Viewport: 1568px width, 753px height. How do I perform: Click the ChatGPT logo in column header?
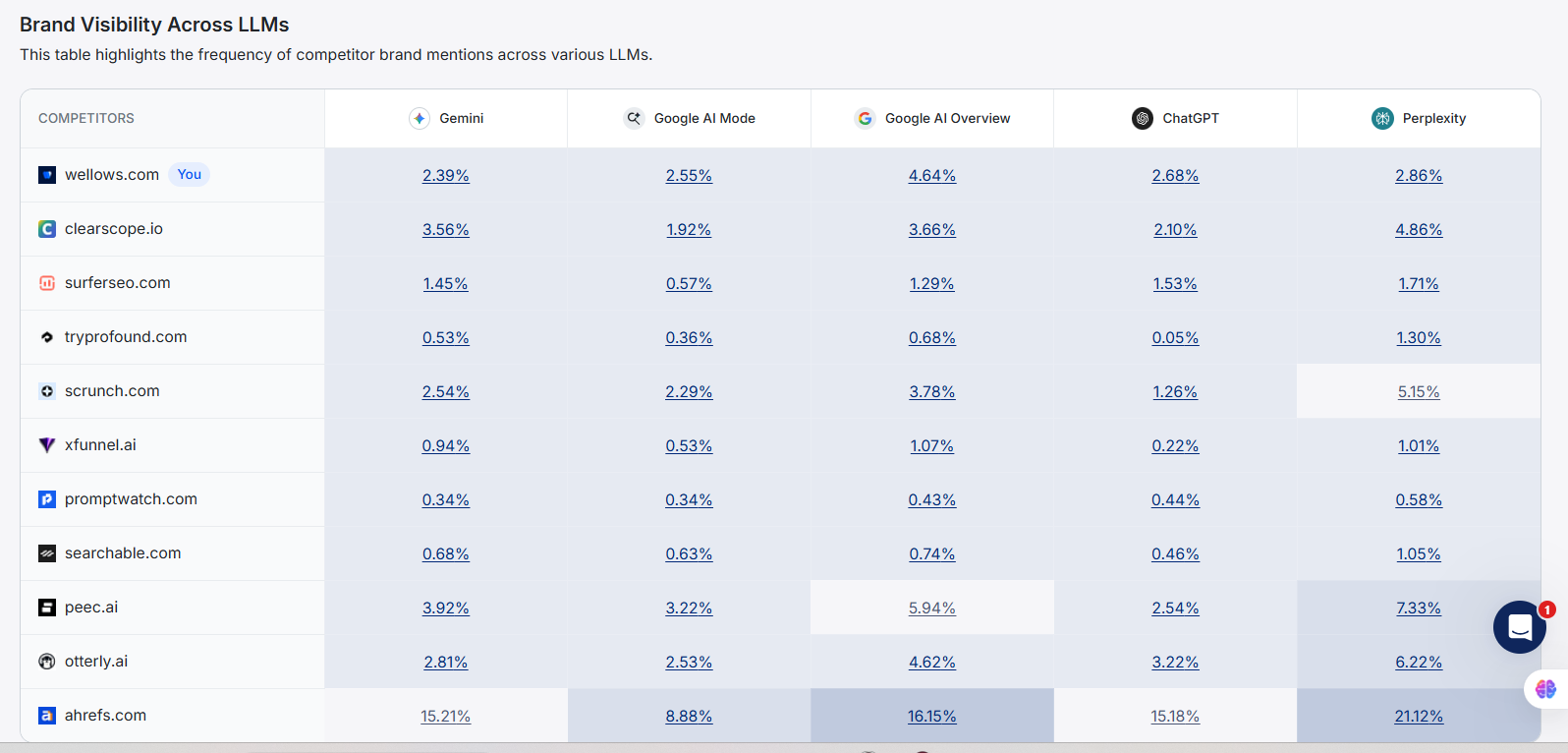(1143, 118)
